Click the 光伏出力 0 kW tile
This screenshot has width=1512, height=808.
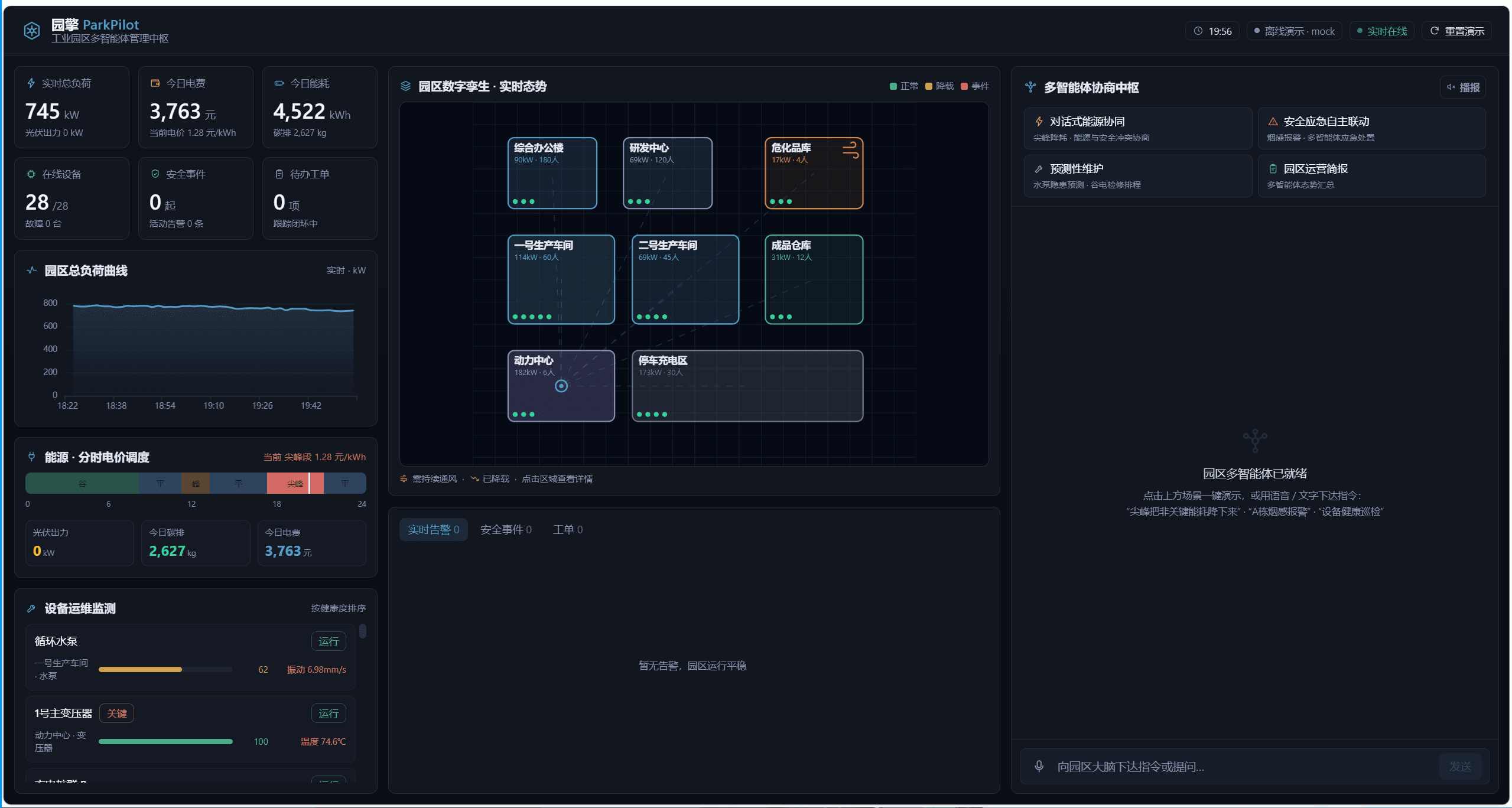click(80, 543)
